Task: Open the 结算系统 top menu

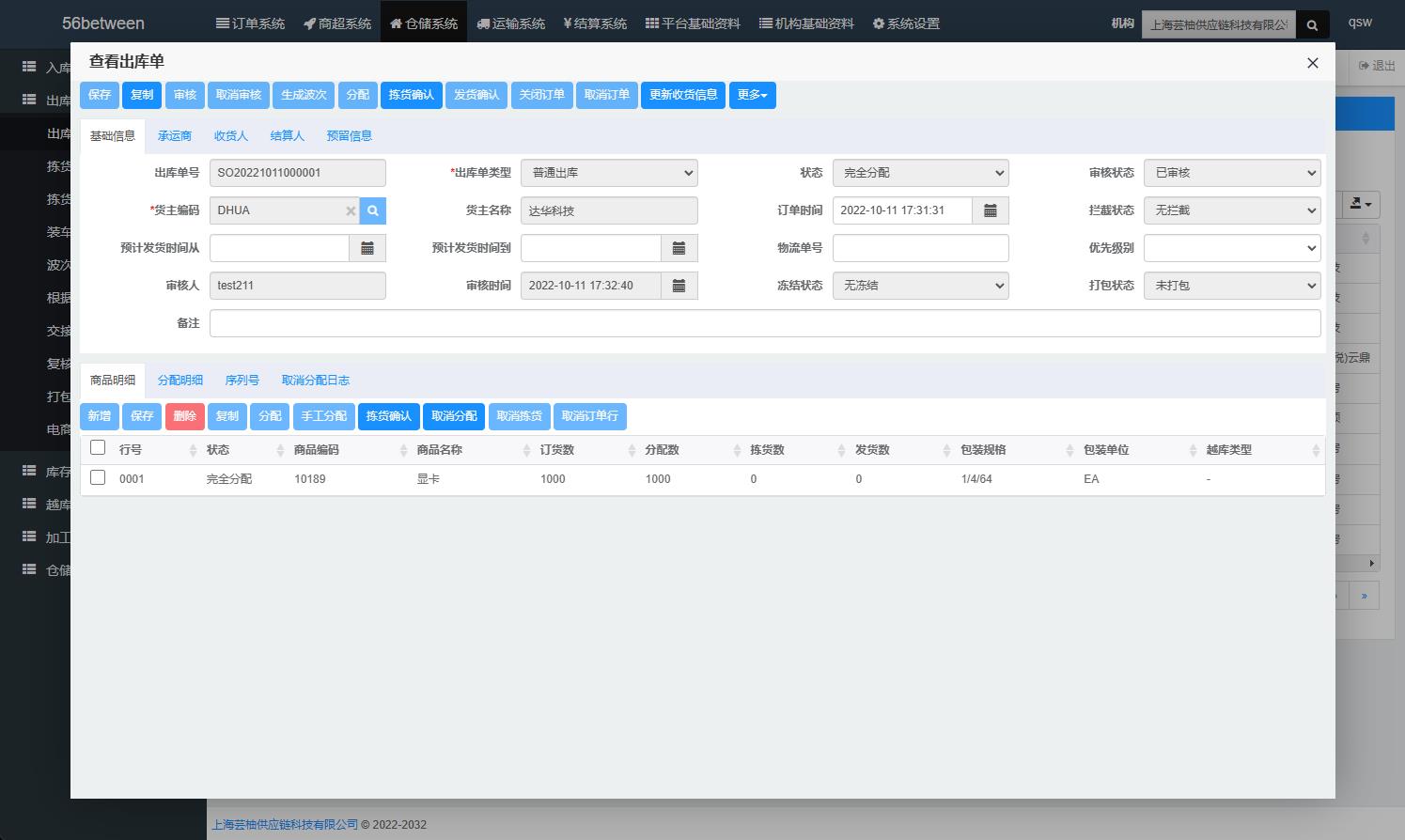Action: [595, 23]
